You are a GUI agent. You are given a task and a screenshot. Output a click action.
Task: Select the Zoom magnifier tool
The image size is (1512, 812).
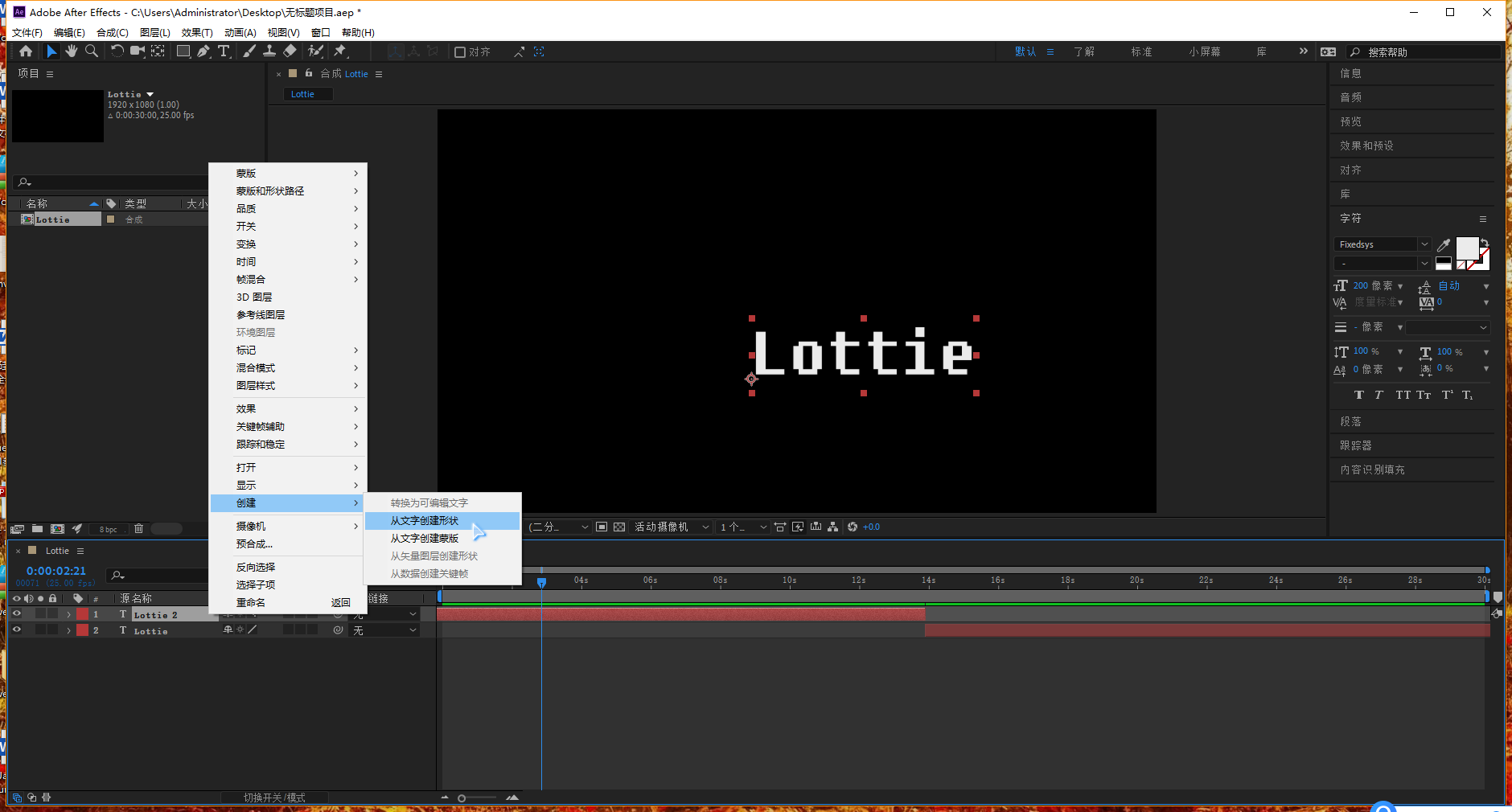[x=92, y=51]
